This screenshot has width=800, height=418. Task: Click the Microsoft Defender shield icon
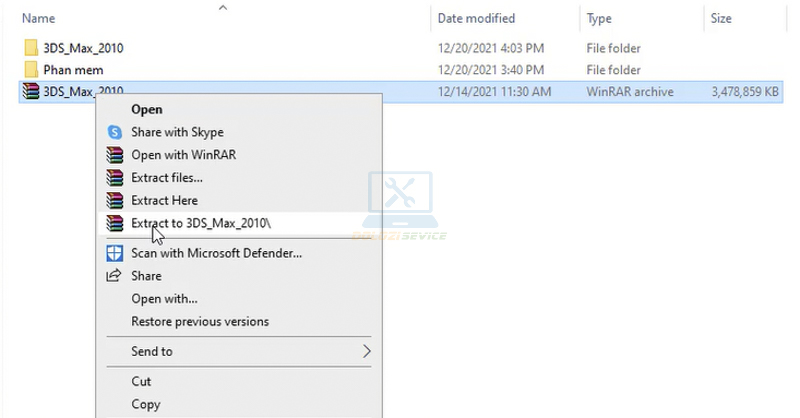[x=114, y=253]
